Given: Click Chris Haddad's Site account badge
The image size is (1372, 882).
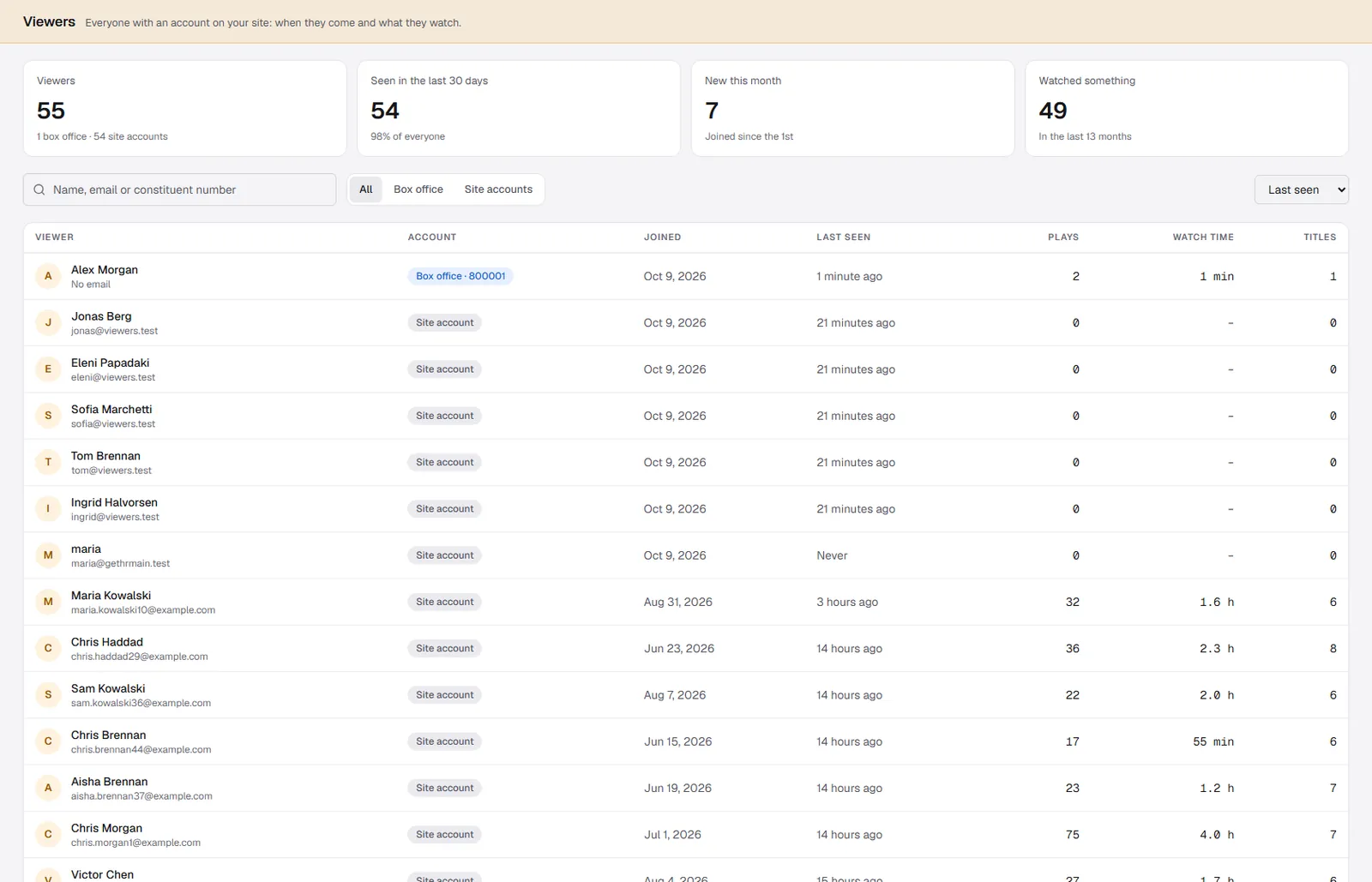Looking at the screenshot, I should [444, 648].
